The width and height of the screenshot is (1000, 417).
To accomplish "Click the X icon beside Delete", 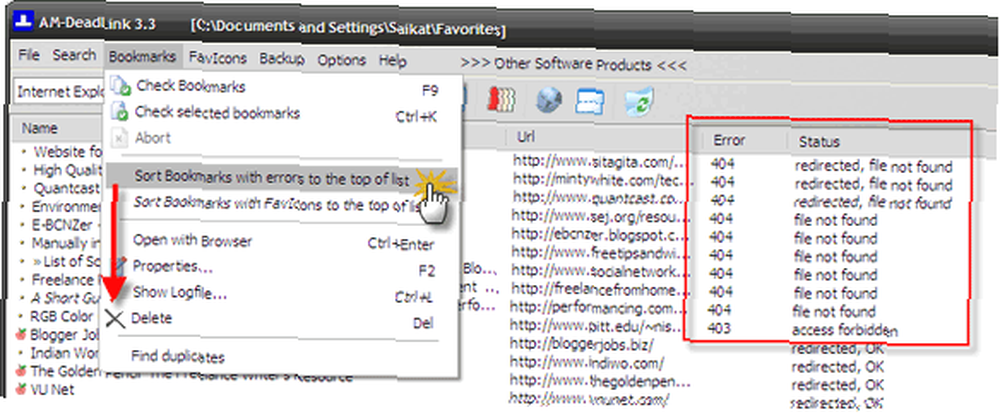I will coord(115,318).
